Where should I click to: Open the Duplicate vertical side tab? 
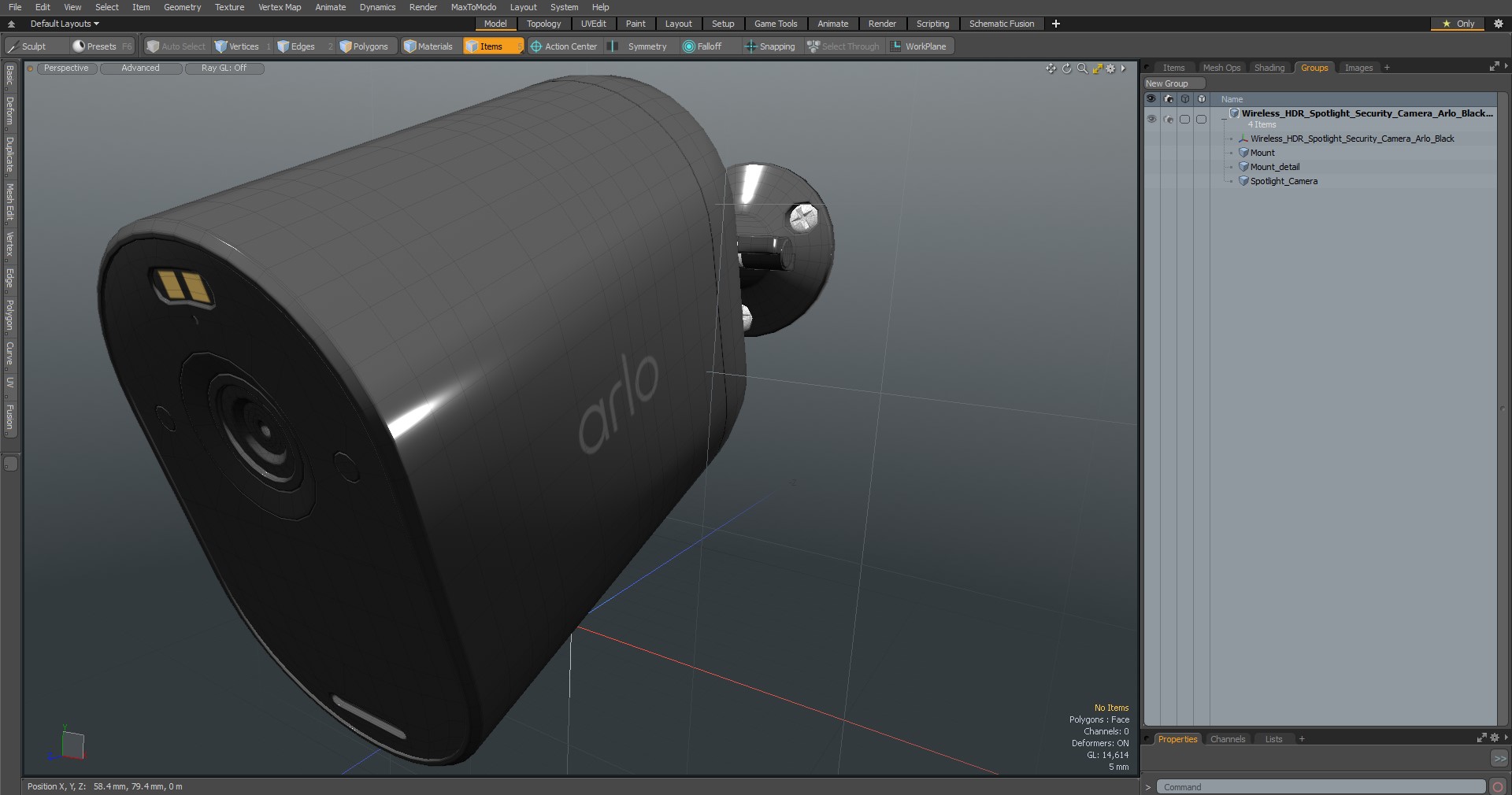point(9,154)
